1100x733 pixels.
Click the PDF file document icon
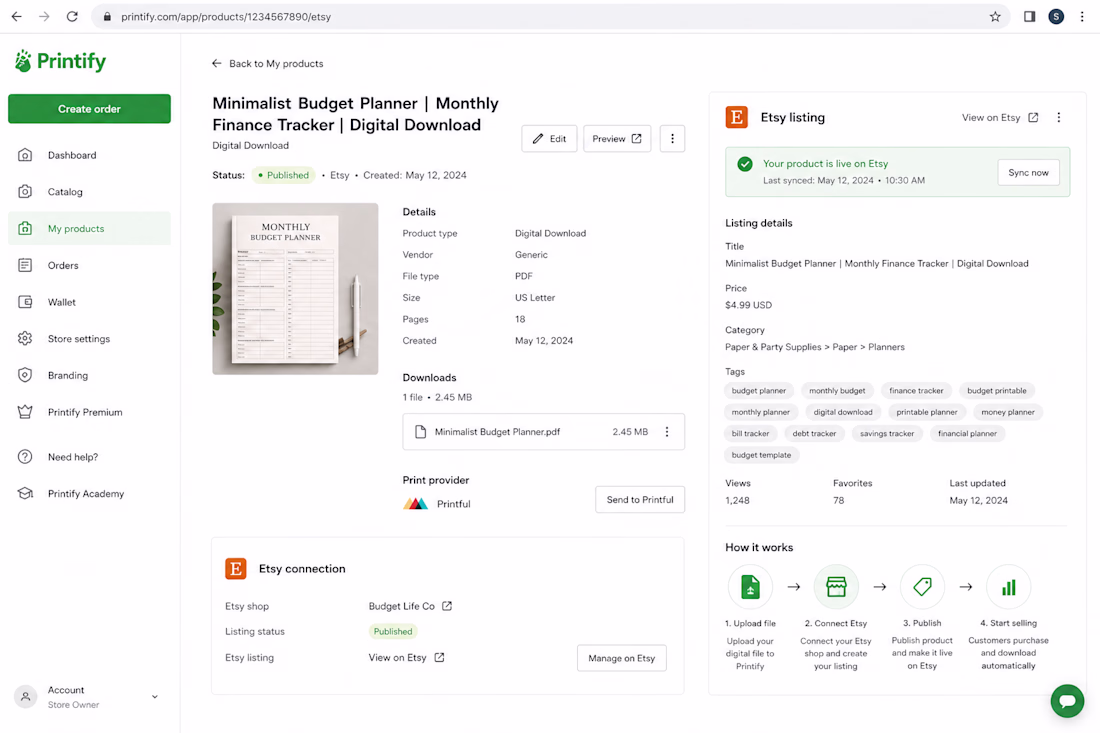pos(420,432)
